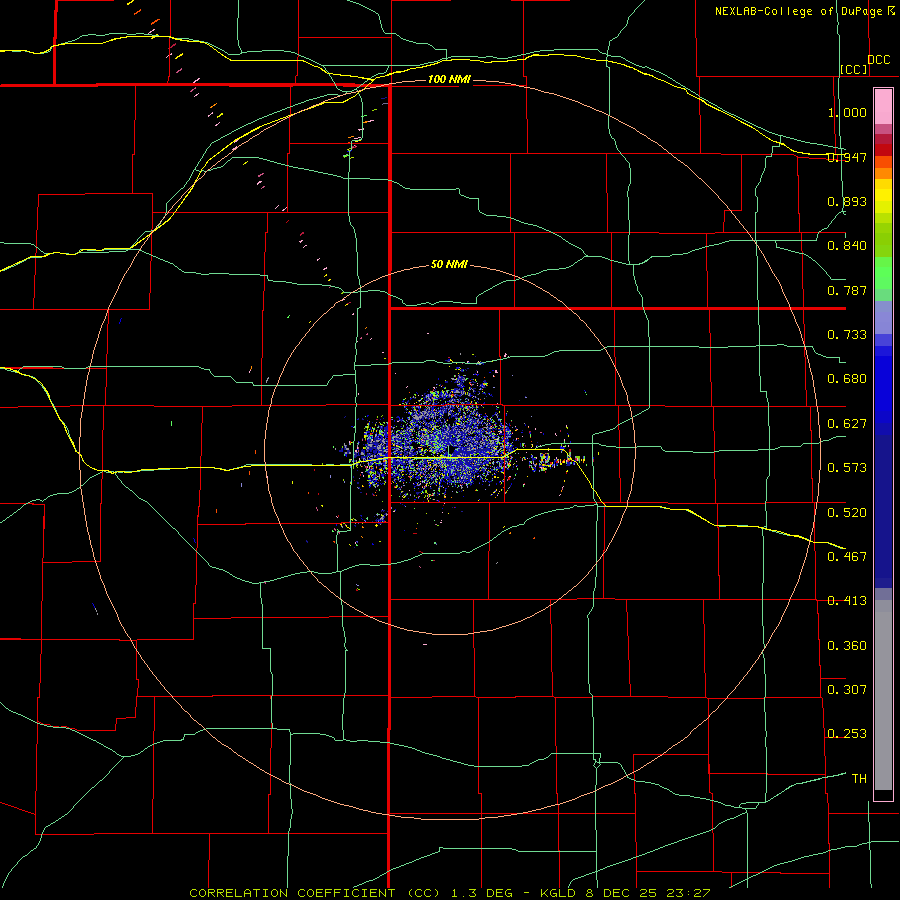Click the TH threshold label

859,779
